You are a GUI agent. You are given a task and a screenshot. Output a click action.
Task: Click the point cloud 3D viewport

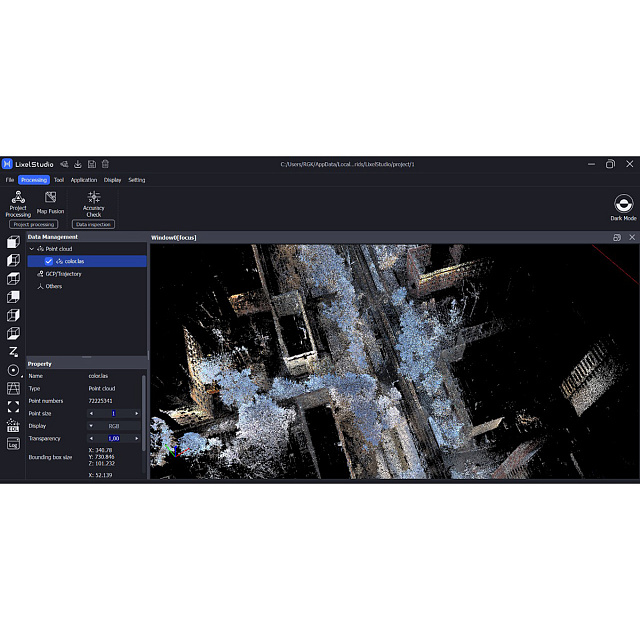pos(394,361)
